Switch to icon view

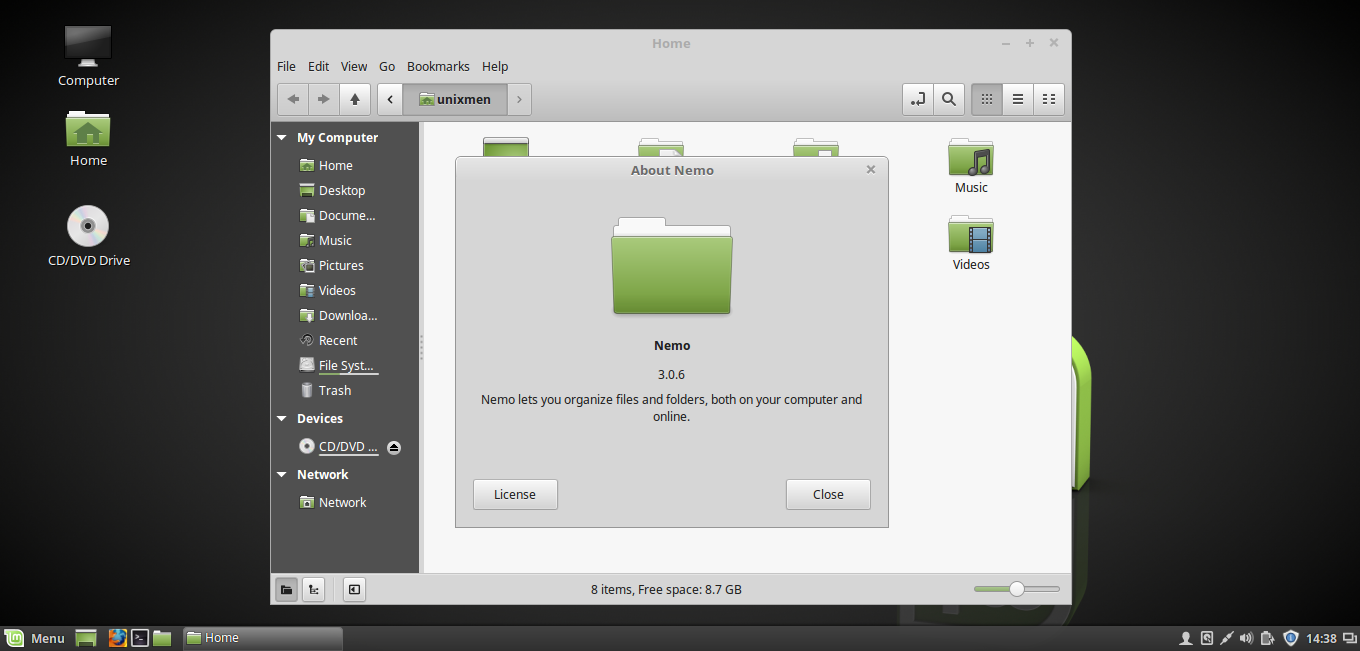click(x=987, y=99)
